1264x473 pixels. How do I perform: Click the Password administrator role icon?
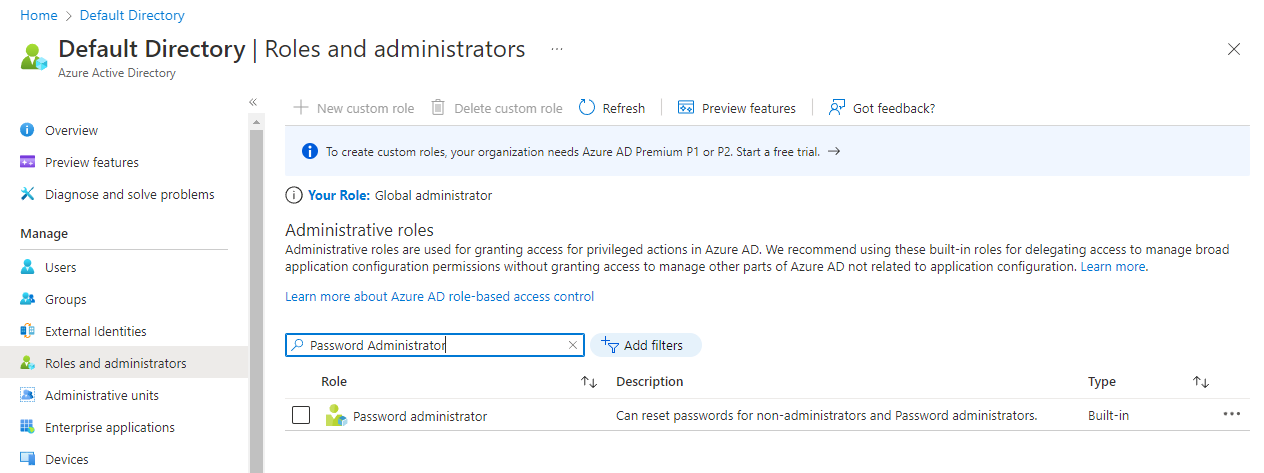click(x=336, y=416)
